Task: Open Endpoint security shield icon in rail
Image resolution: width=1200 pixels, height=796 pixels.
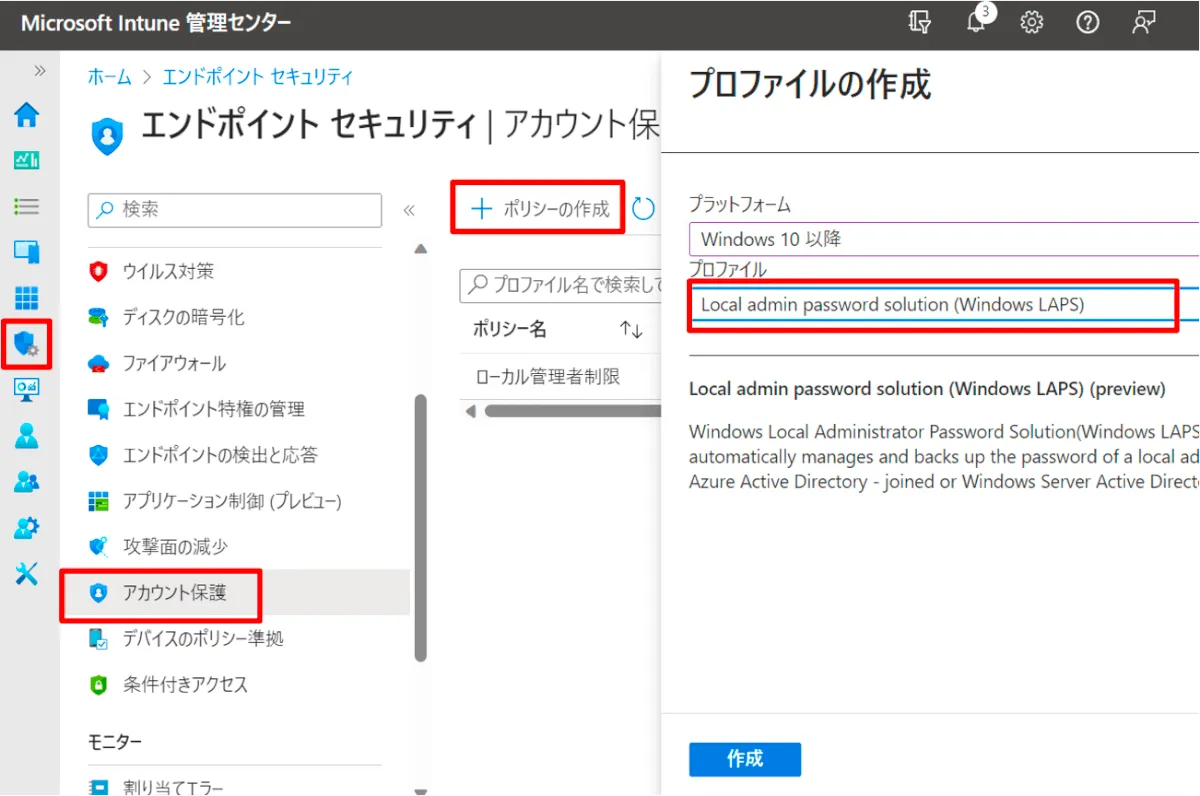Action: tap(27, 345)
